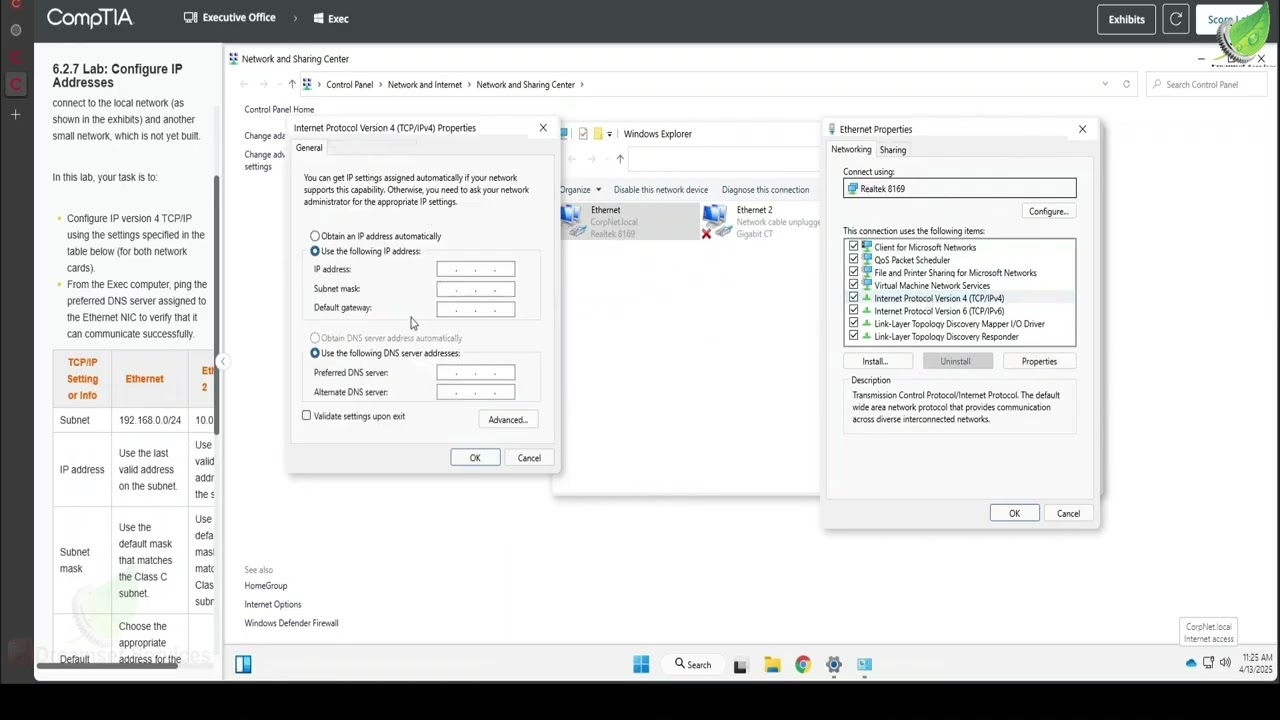Open Task View icon on taskbar
Screen dimensions: 1280x720
740,665
